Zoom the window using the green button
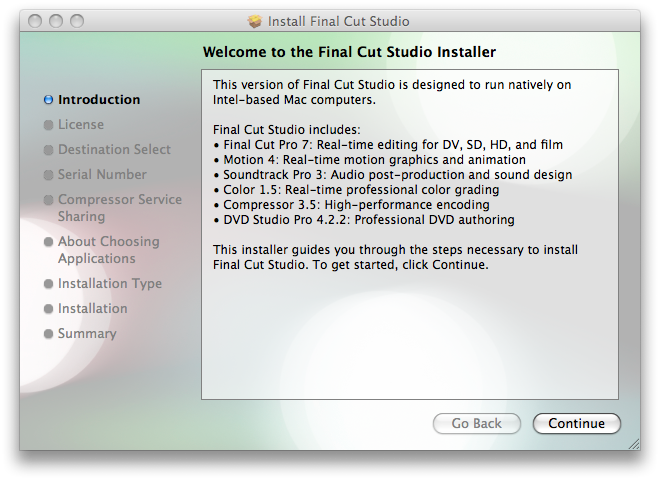Viewport: 660px width, 480px height. pyautogui.click(x=76, y=21)
